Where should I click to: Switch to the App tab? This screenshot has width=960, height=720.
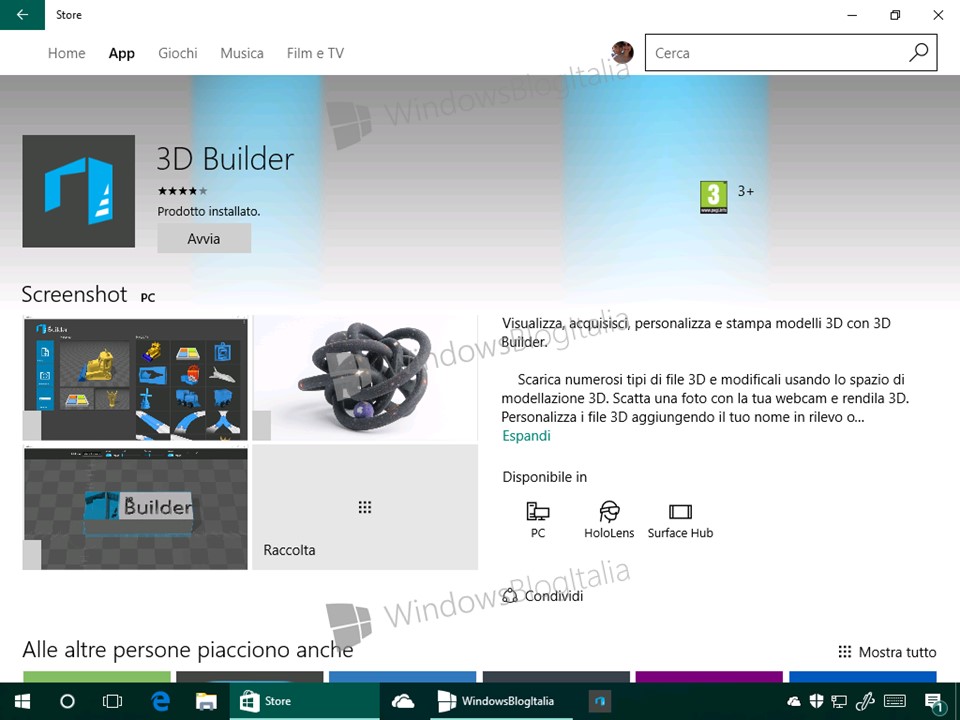tap(122, 53)
